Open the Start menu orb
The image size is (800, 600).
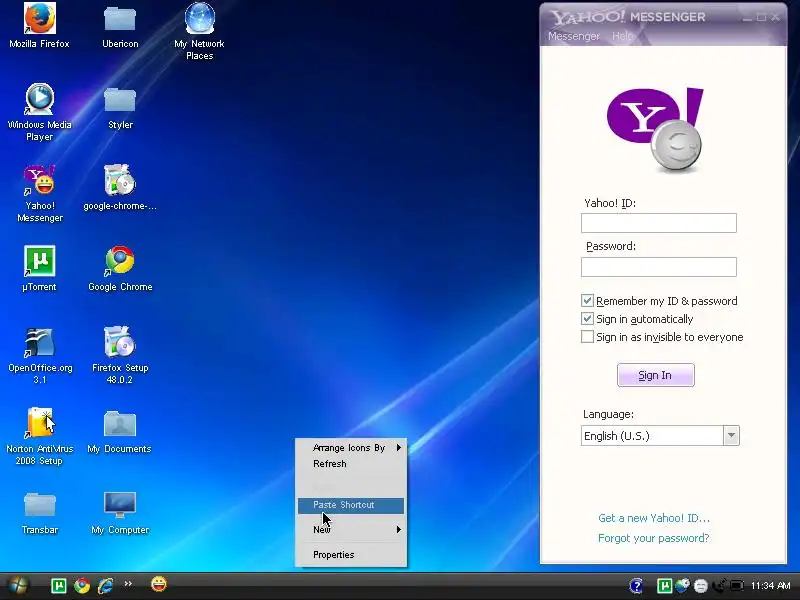pos(18,585)
